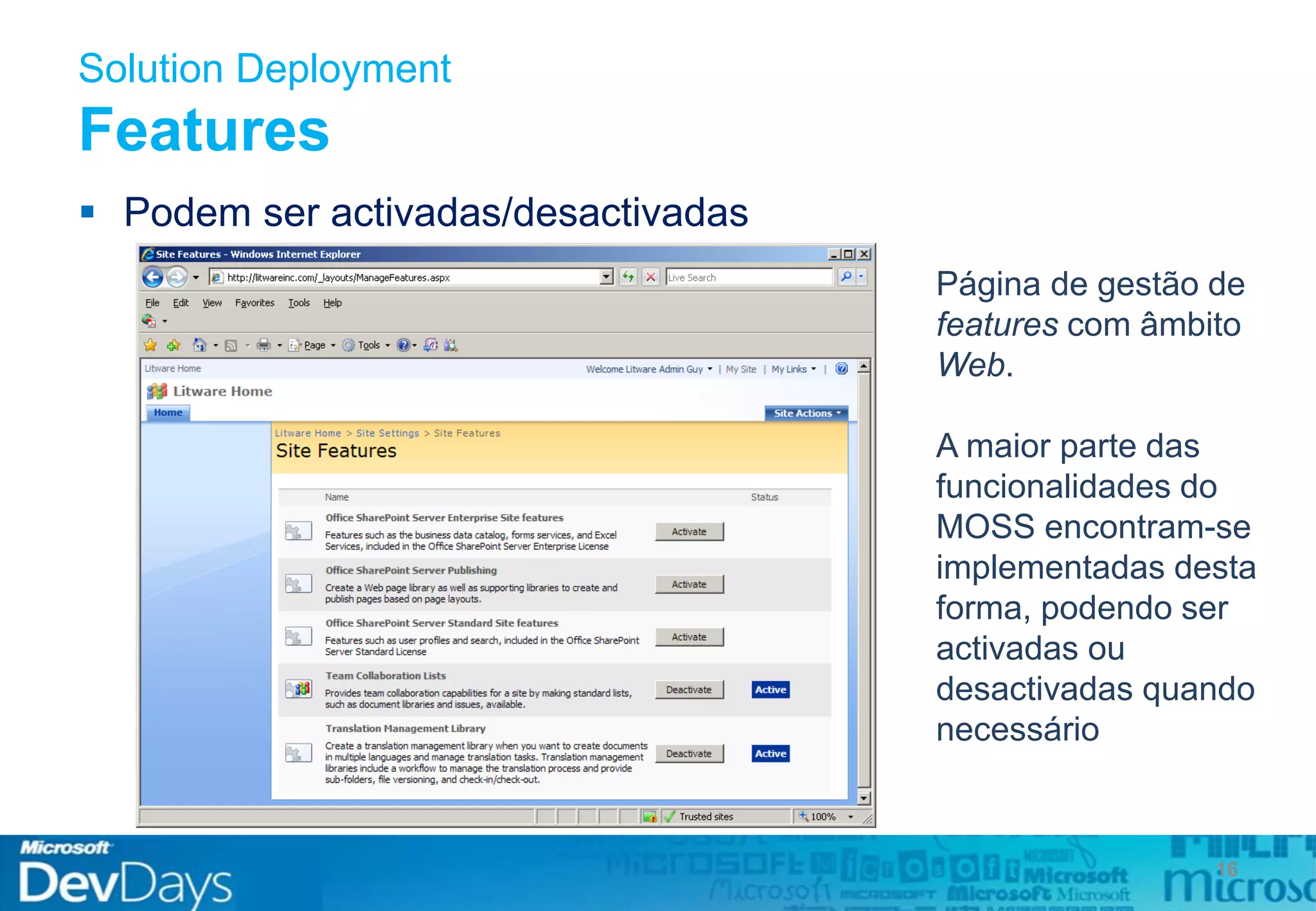Activate Office SharePoint Server Publishing feature

[x=689, y=585]
